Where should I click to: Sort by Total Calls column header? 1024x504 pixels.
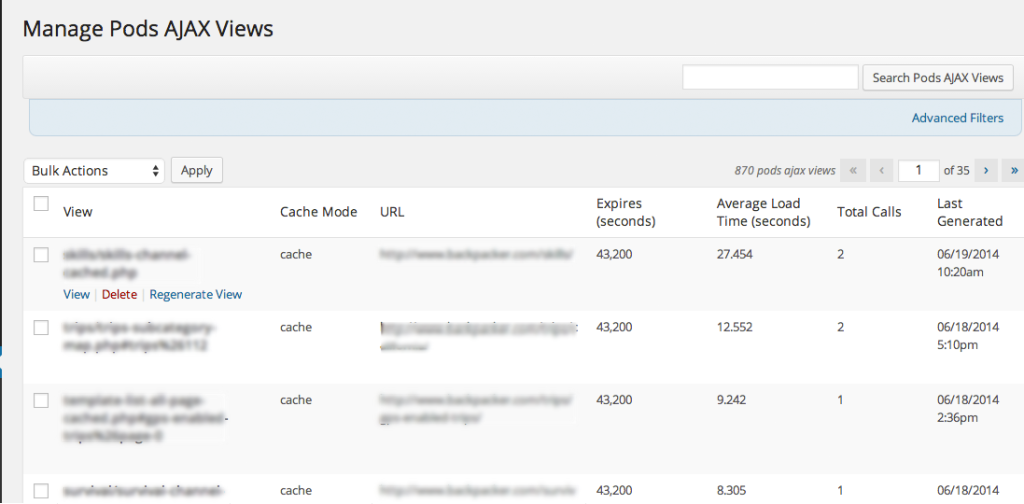click(x=869, y=212)
